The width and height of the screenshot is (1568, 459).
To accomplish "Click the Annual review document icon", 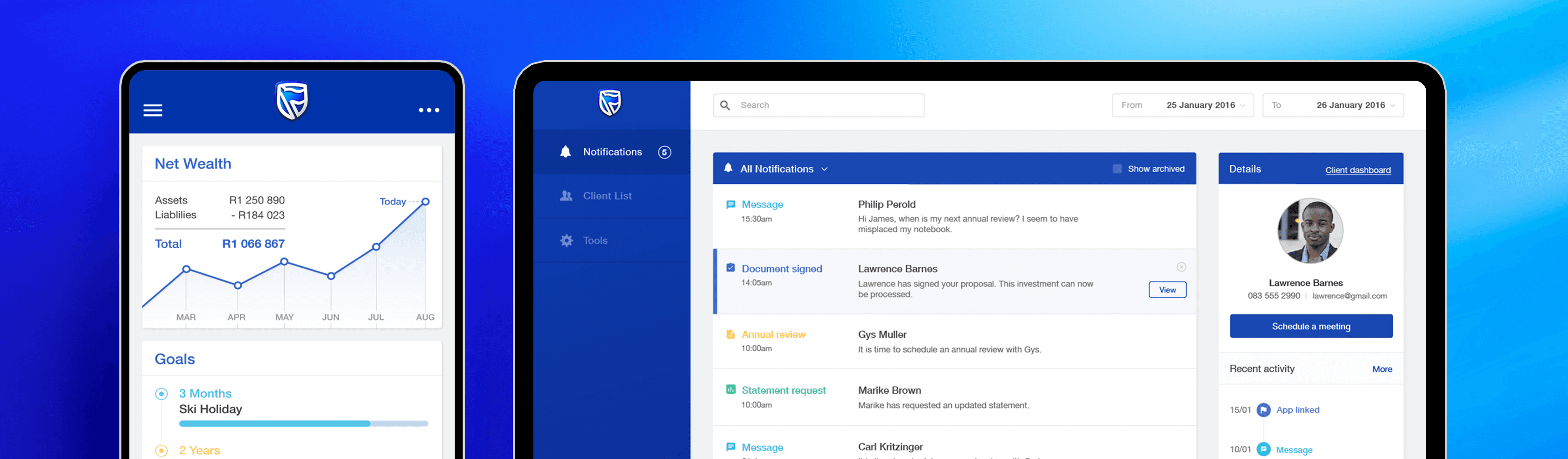I will click(x=730, y=334).
